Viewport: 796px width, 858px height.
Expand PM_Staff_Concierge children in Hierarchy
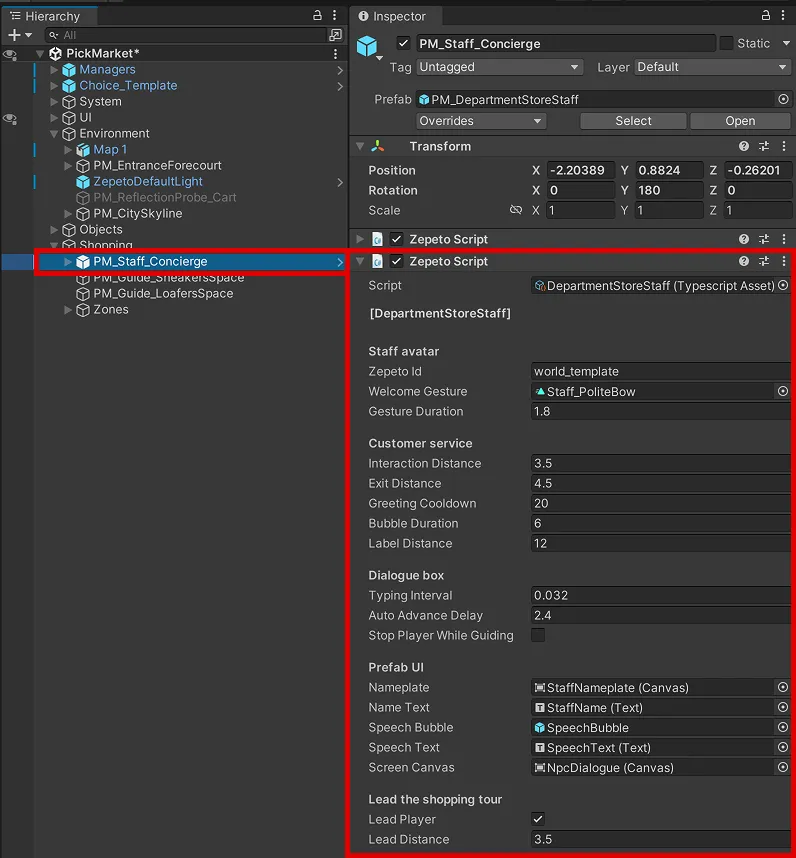tap(68, 262)
